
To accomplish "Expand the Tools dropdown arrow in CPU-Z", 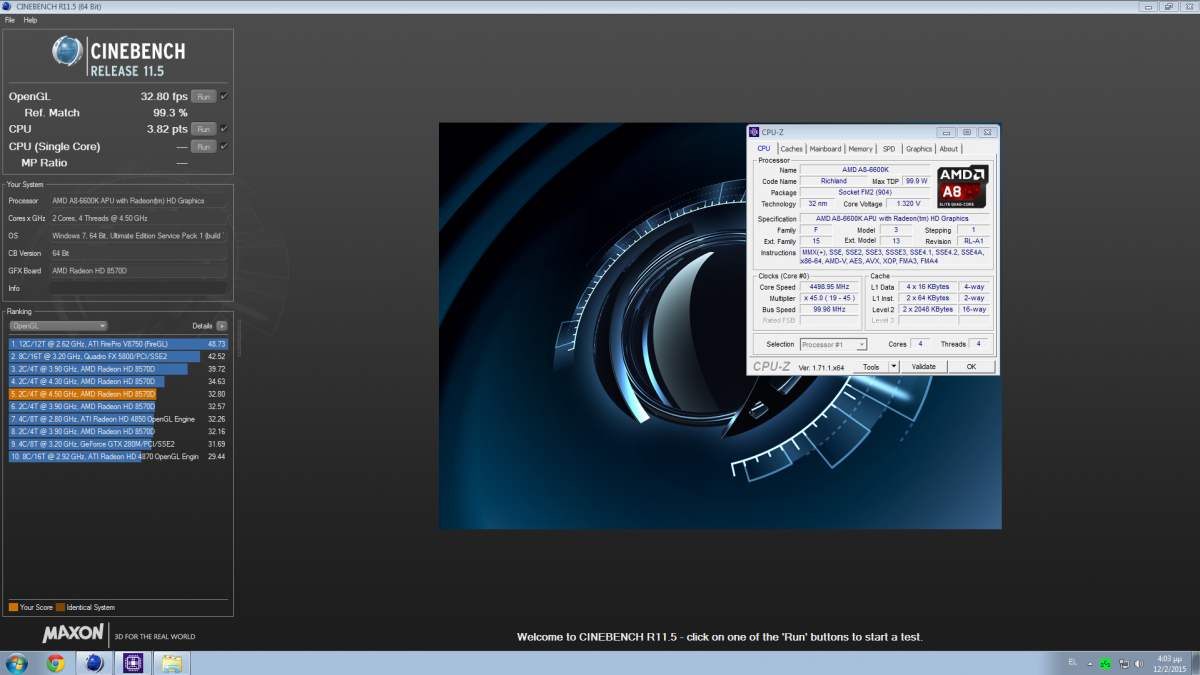I will tap(894, 367).
